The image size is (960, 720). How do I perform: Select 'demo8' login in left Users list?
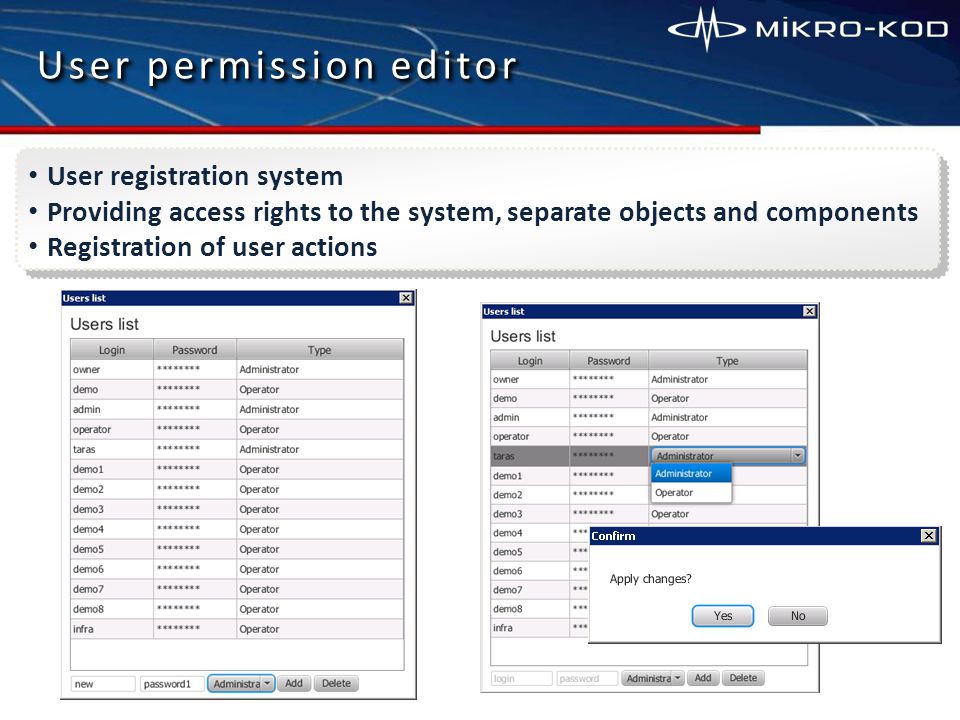(88, 609)
